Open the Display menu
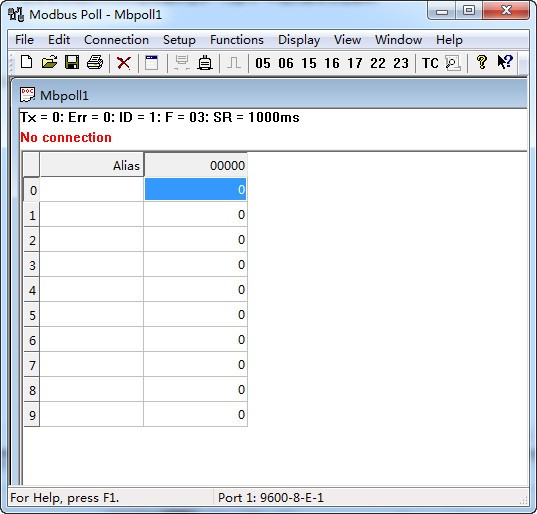The width and height of the screenshot is (537, 514). pyautogui.click(x=299, y=40)
